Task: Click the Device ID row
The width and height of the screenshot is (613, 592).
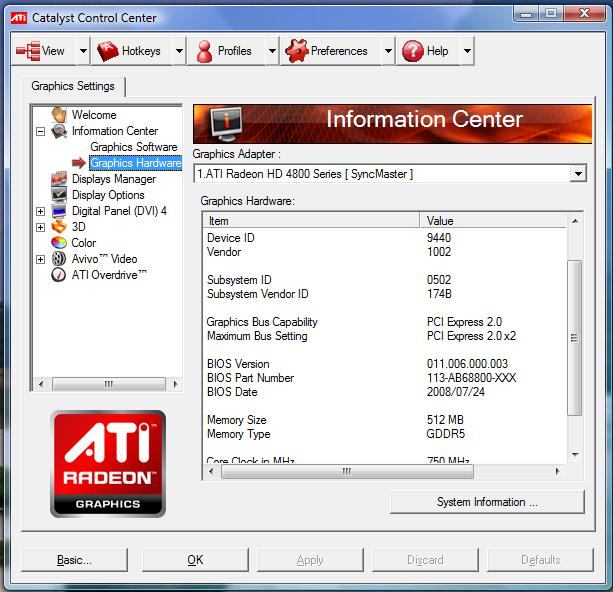Action: 385,238
